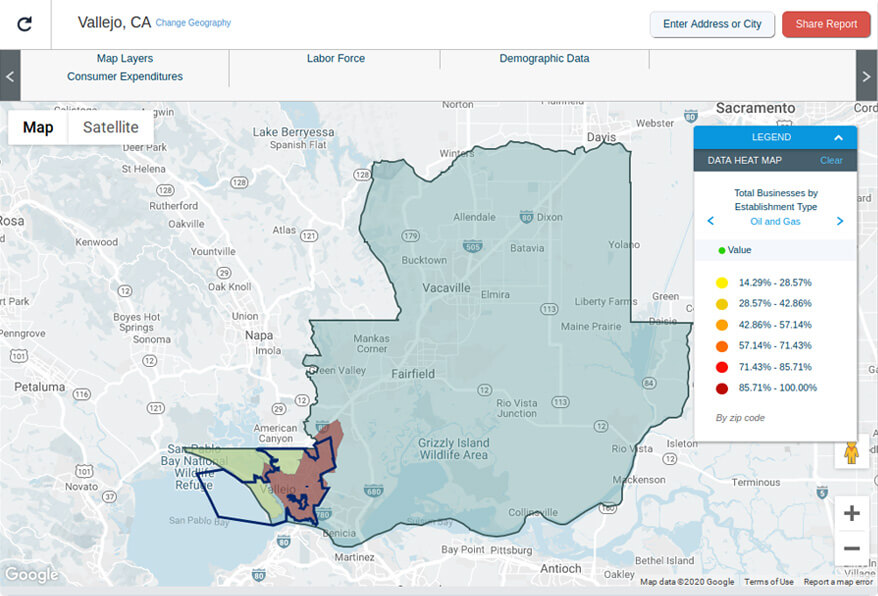The height and width of the screenshot is (596, 878).
Task: Zoom in using the plus map control
Action: [x=851, y=513]
